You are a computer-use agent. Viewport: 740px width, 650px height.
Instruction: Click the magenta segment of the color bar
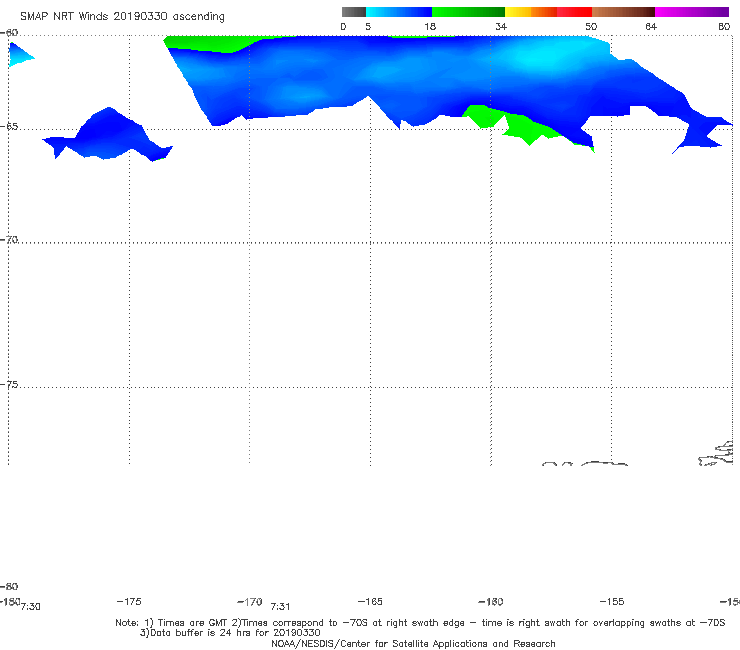692,12
